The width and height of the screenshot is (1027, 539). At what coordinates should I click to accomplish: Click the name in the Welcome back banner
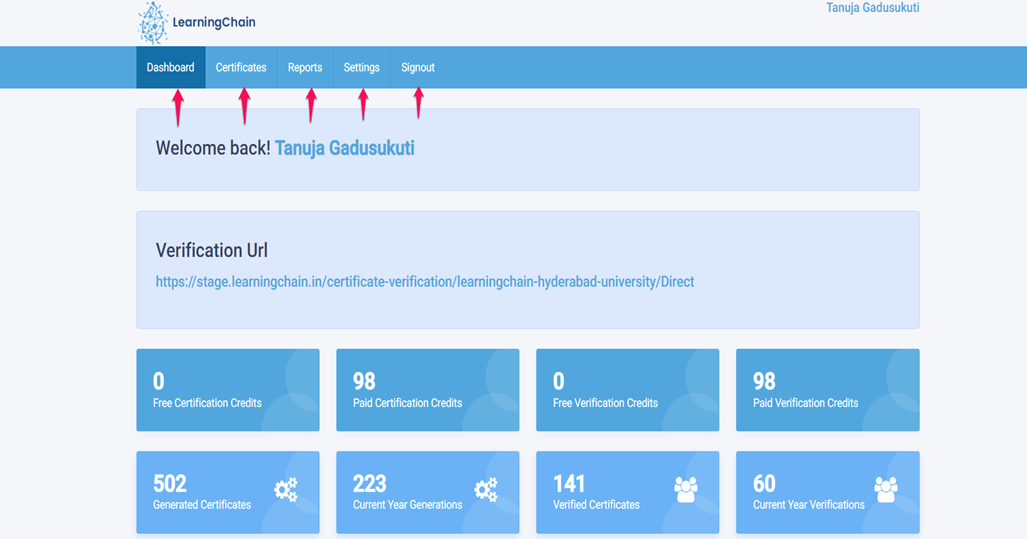coord(344,148)
